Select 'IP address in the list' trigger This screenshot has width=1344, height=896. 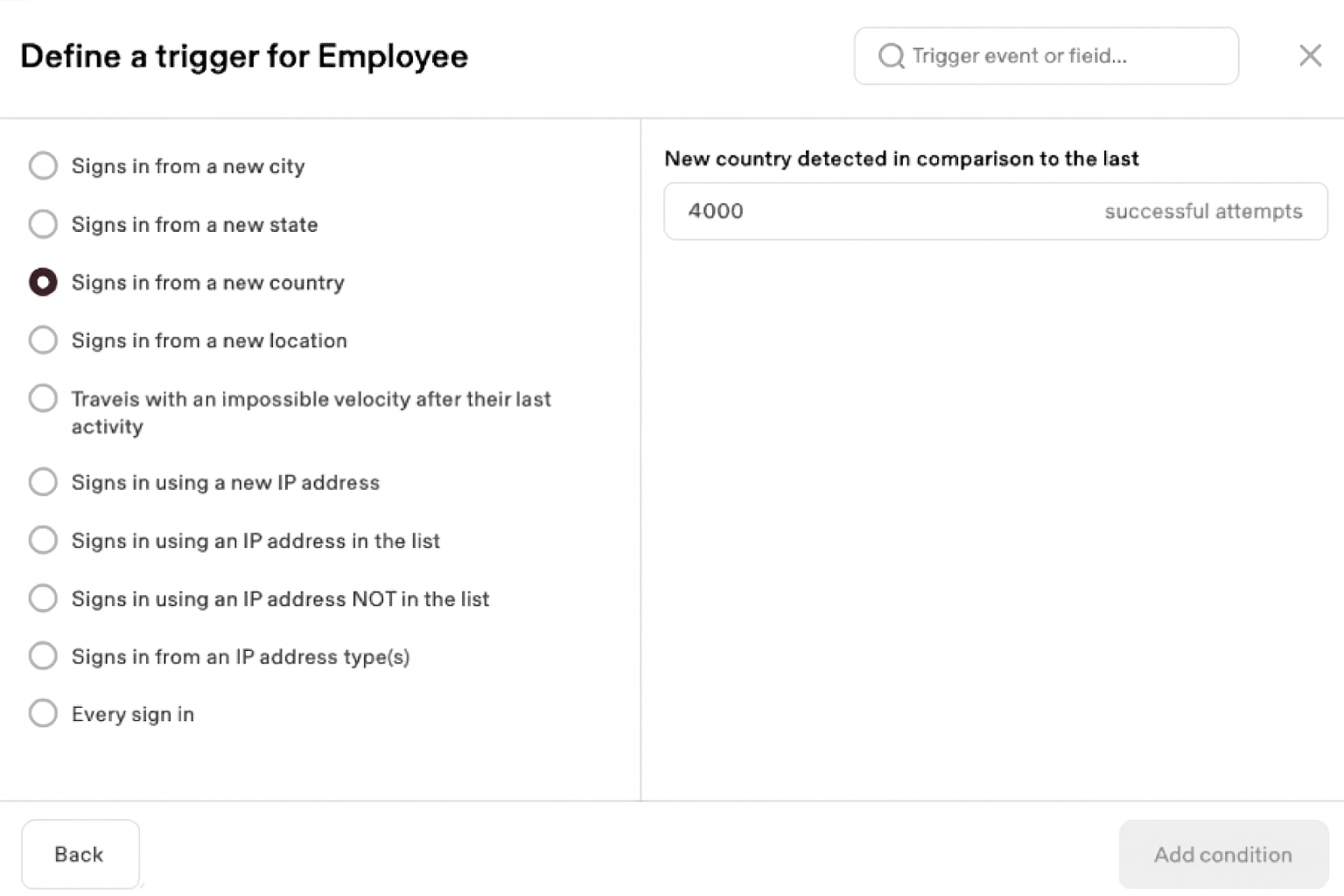[43, 540]
